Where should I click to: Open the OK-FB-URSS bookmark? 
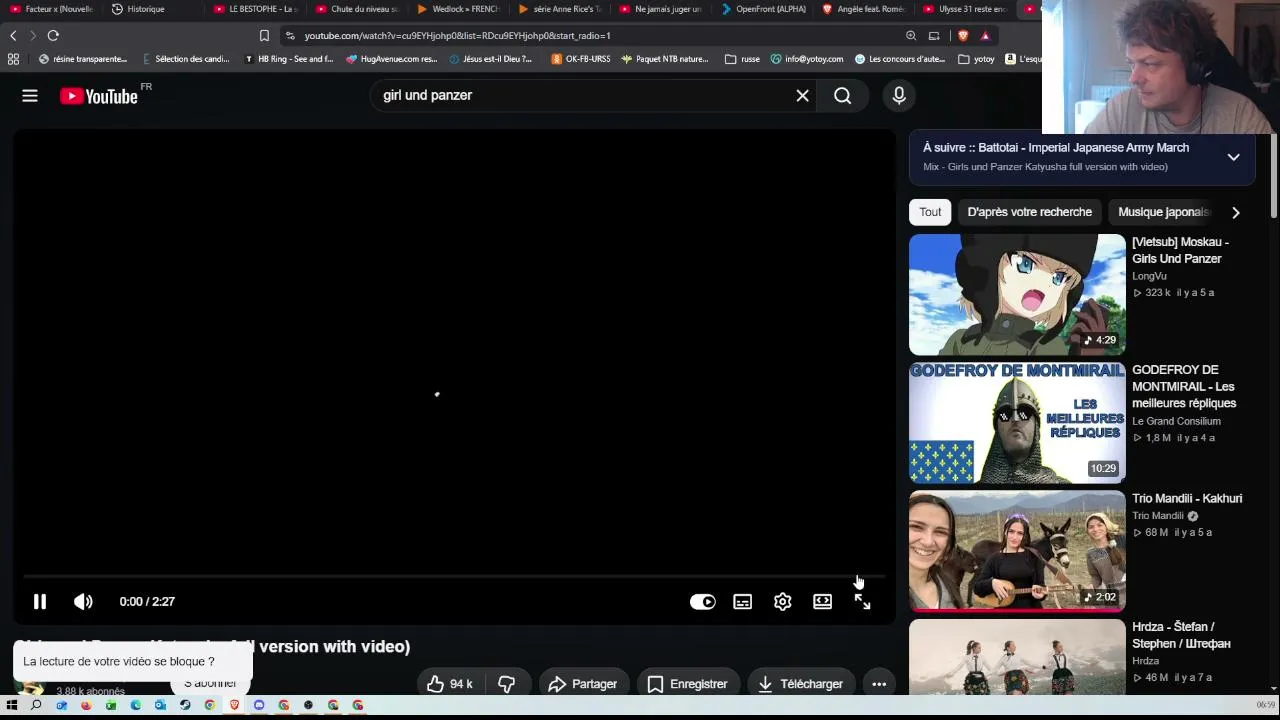click(581, 59)
